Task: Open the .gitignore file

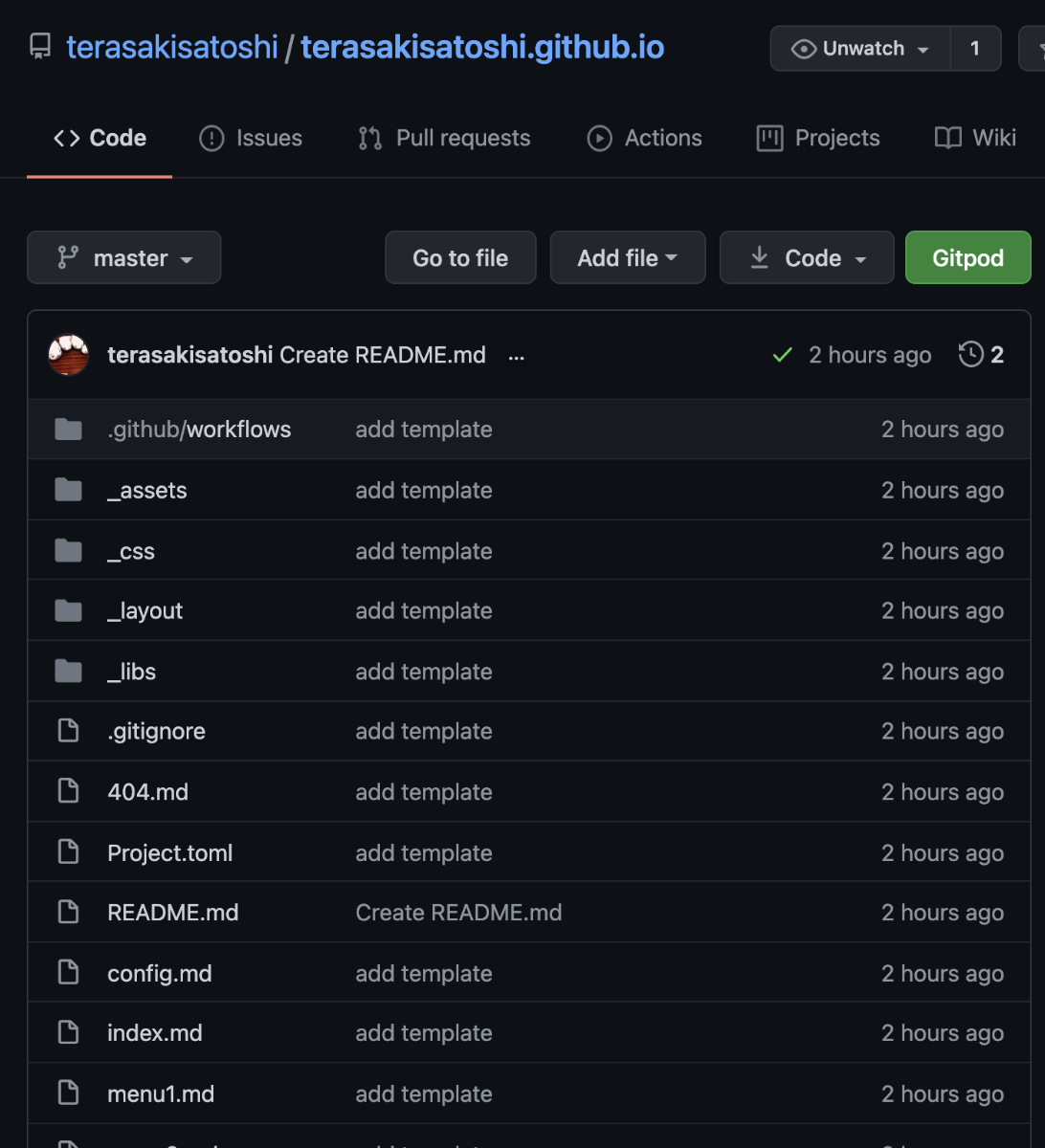Action: point(157,731)
